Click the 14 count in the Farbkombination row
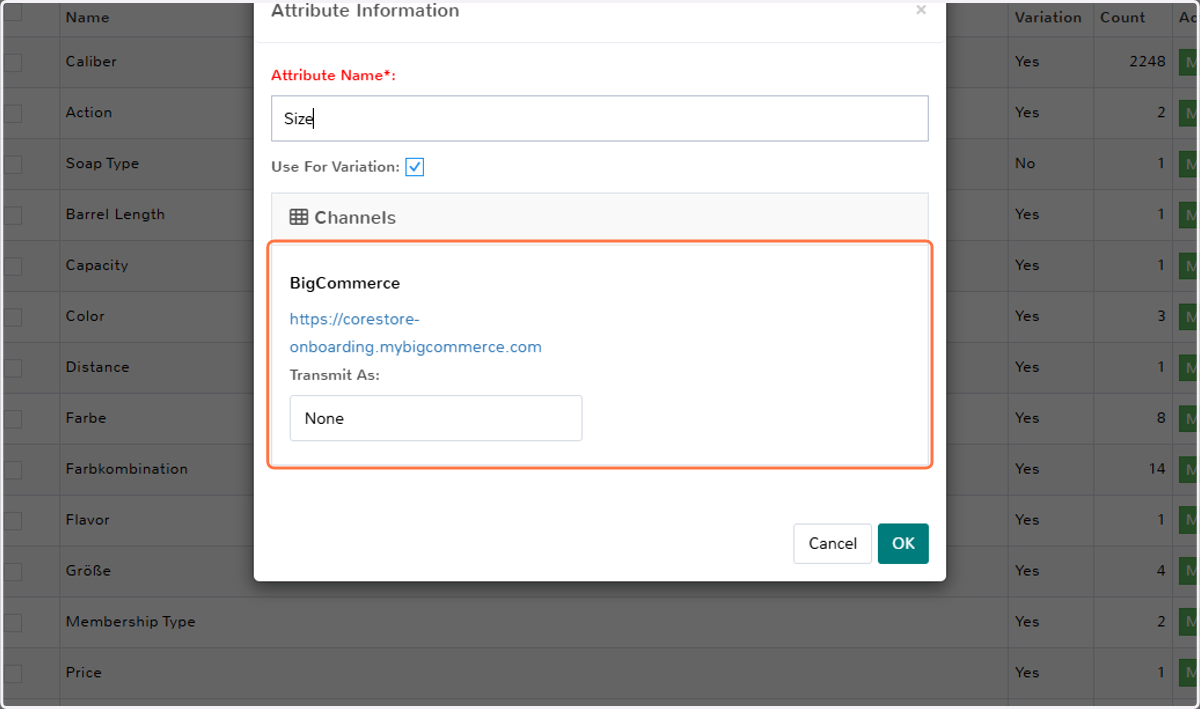Image resolution: width=1200 pixels, height=709 pixels. 1157,469
